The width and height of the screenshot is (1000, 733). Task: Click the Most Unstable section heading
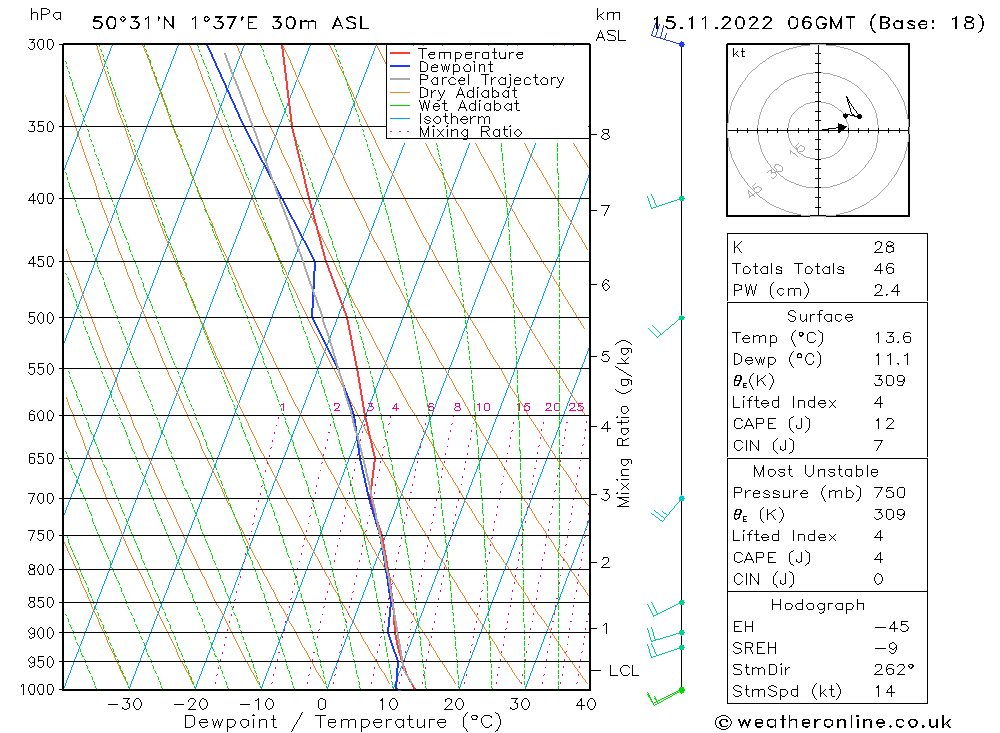tap(816, 471)
